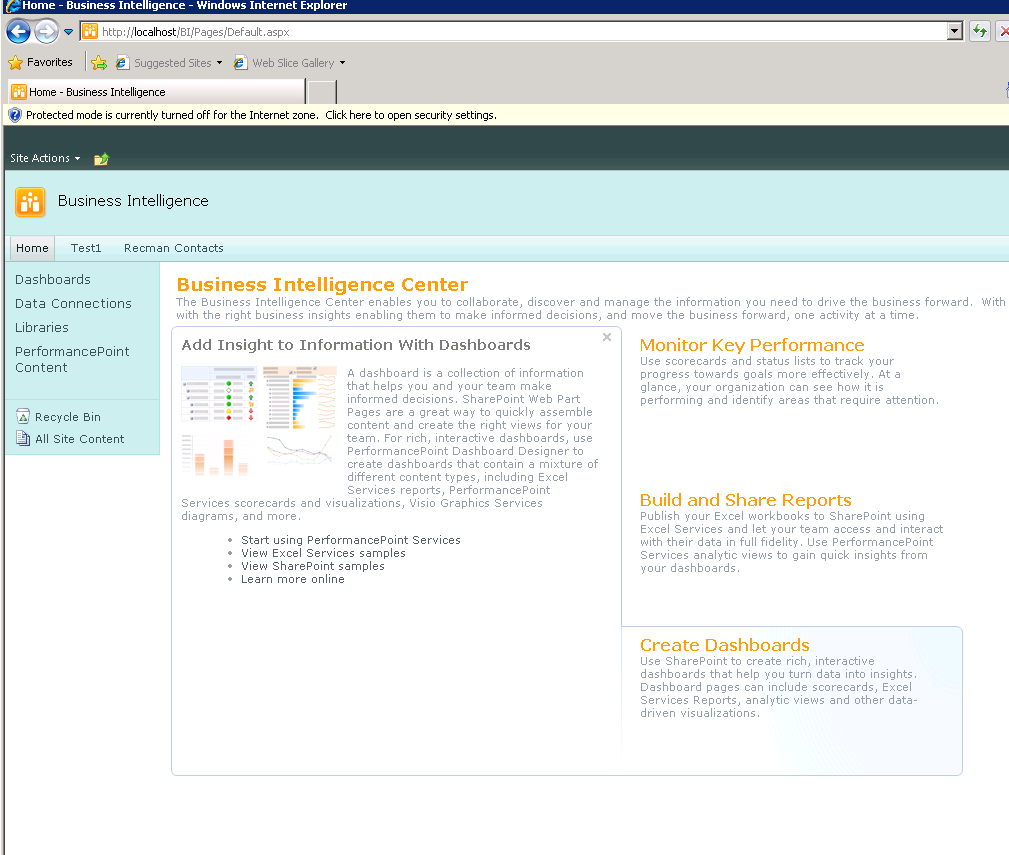Image resolution: width=1009 pixels, height=855 pixels.
Task: Close the dashboards info panel with X
Action: click(607, 337)
